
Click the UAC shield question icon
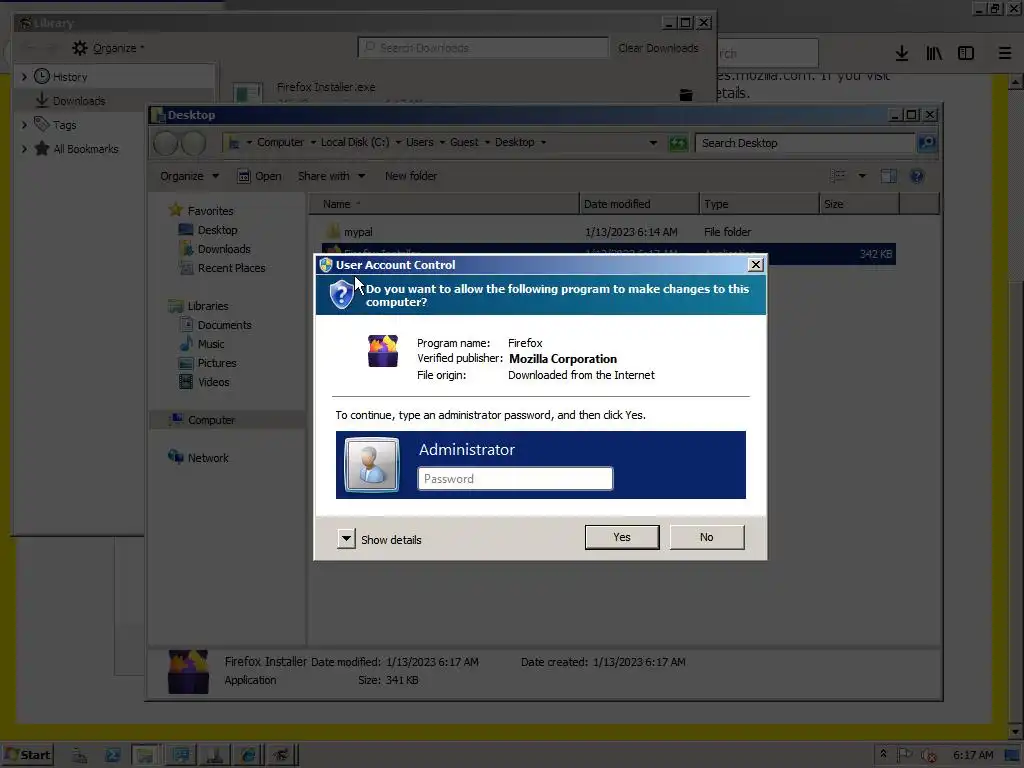coord(341,295)
